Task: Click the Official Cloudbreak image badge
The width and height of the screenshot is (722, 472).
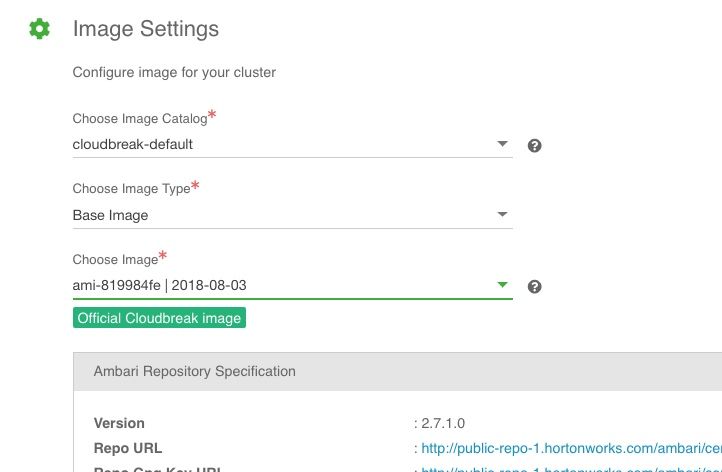Action: click(x=159, y=318)
